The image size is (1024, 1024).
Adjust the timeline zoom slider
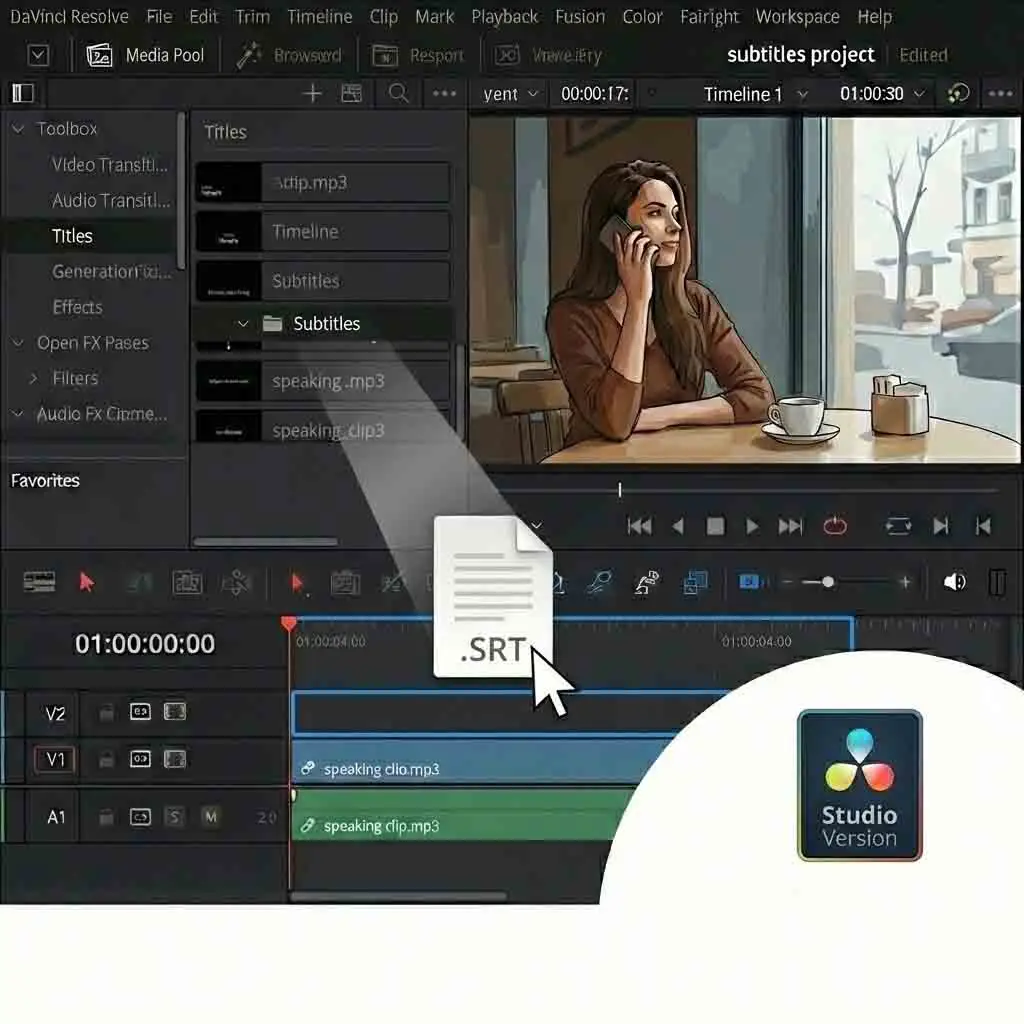click(x=830, y=581)
